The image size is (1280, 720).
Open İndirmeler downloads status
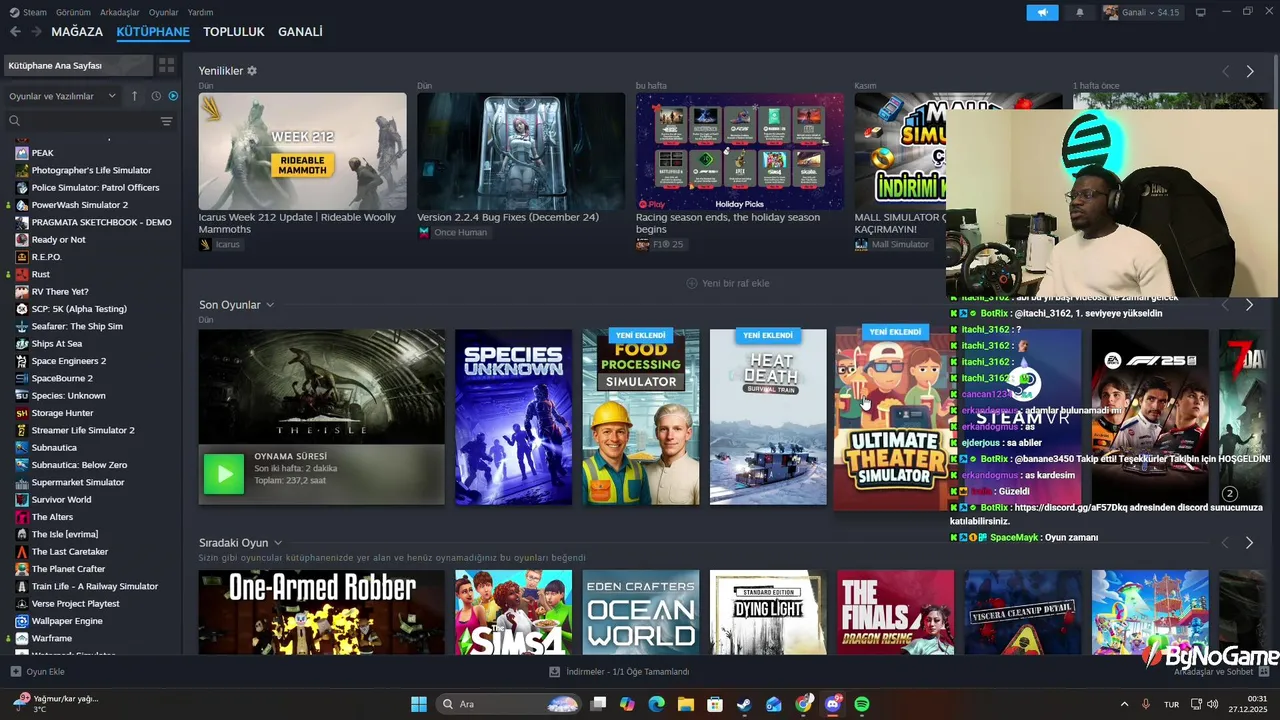[619, 672]
